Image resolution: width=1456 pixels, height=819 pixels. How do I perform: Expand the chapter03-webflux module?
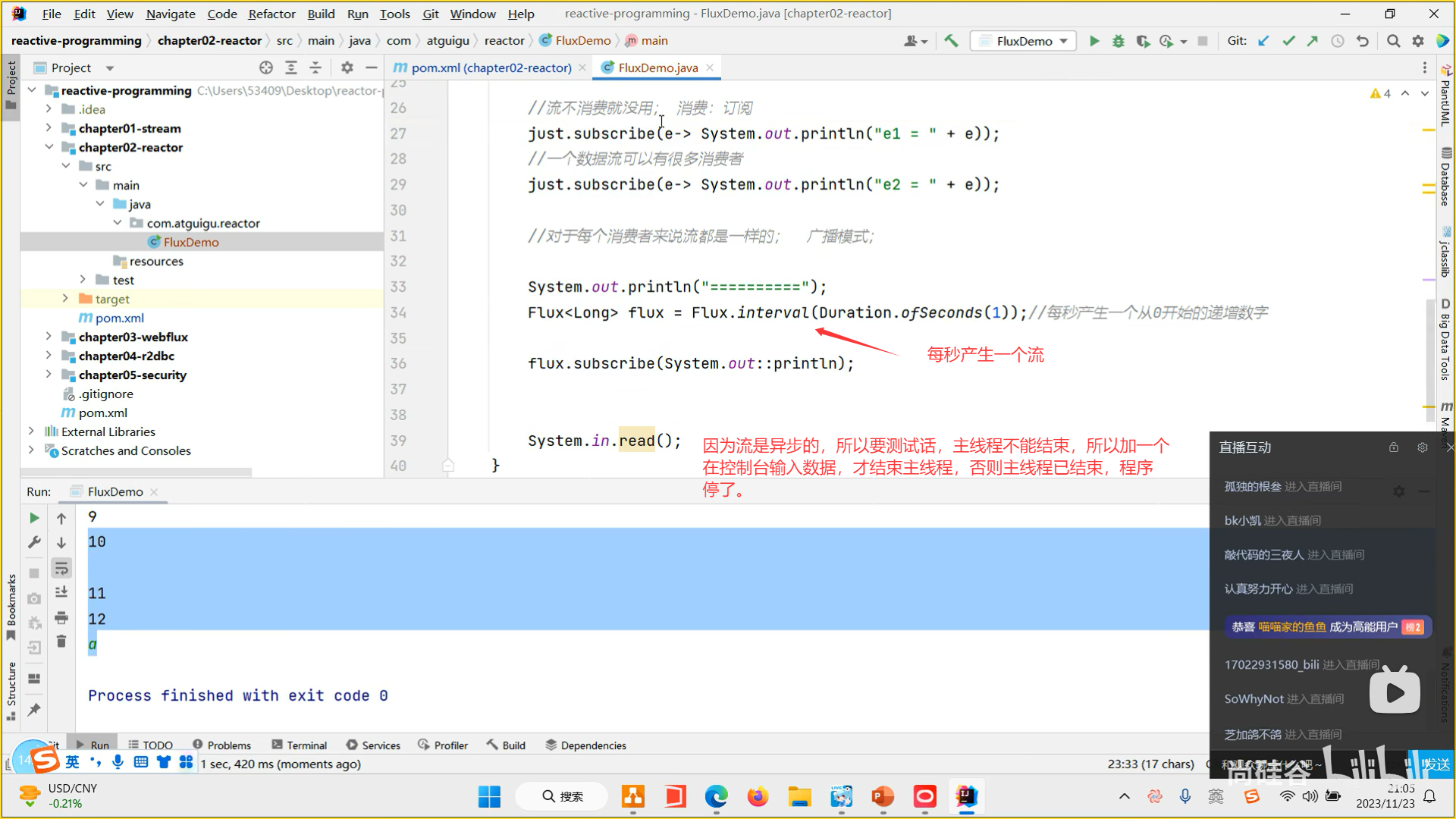[49, 337]
